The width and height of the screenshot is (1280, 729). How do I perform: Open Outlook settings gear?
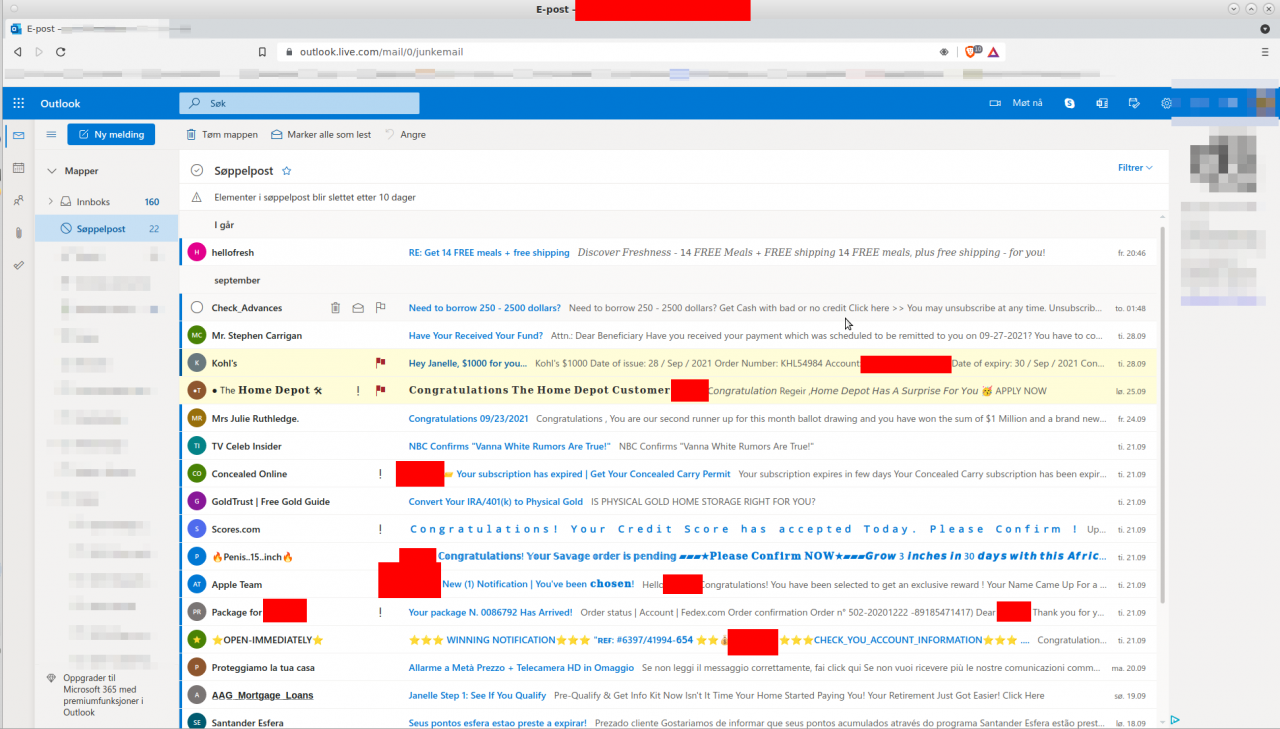point(1166,102)
